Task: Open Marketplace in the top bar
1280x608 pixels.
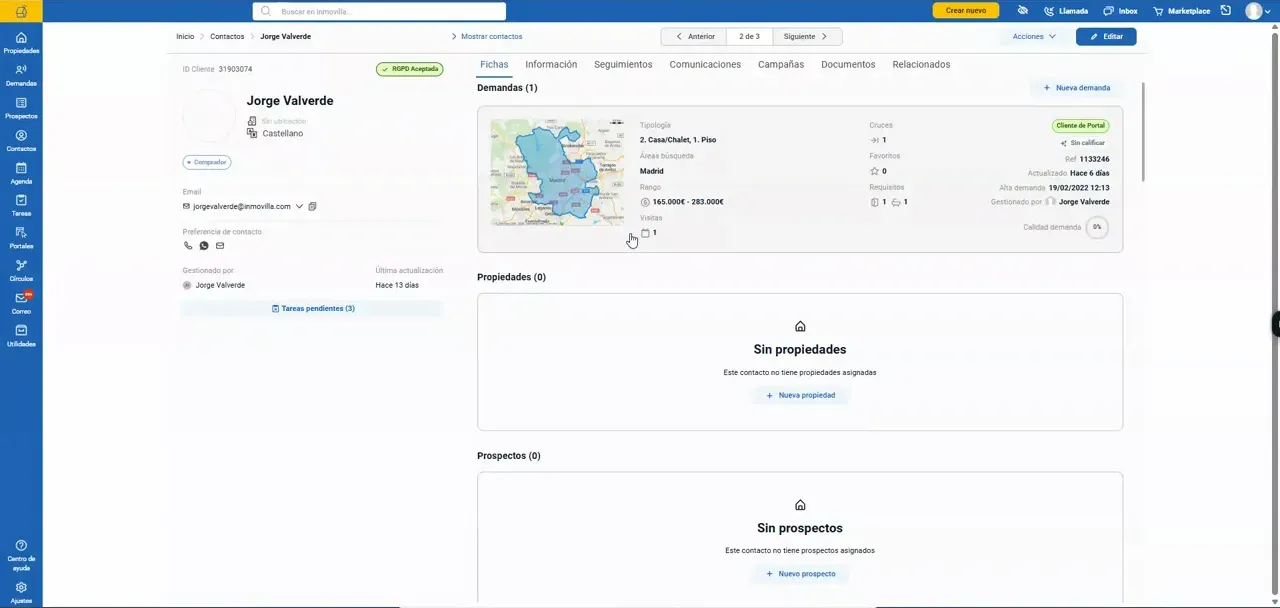Action: (x=1181, y=11)
